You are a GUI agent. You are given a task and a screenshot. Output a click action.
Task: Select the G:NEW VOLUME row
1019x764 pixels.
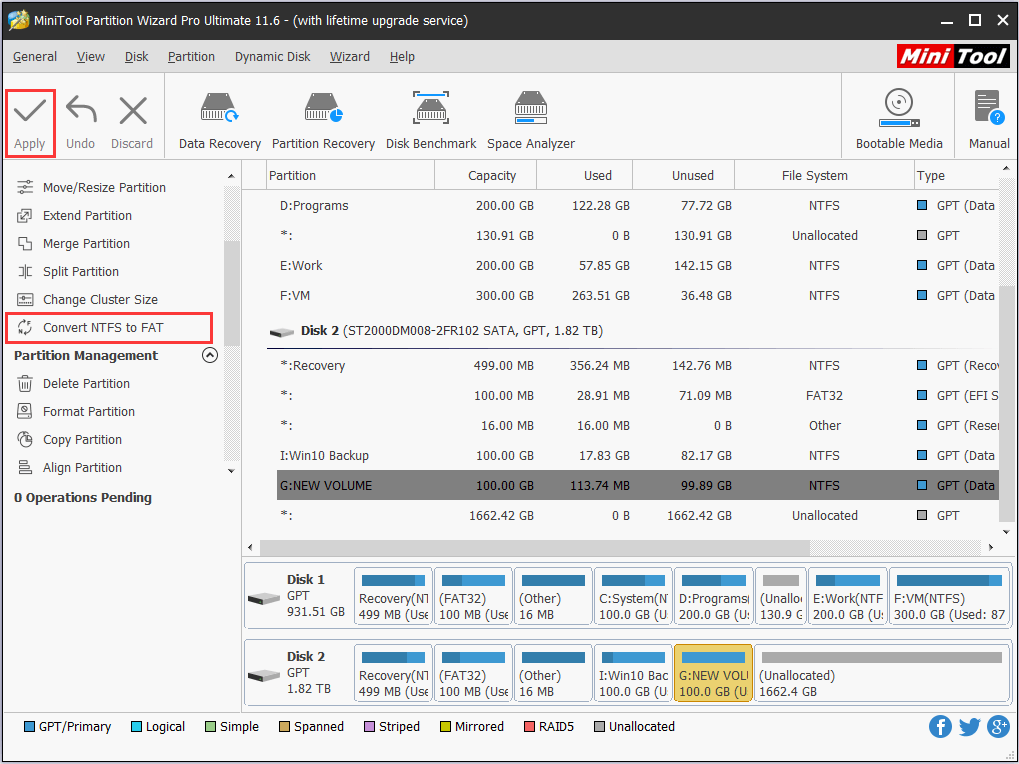pyautogui.click(x=638, y=485)
